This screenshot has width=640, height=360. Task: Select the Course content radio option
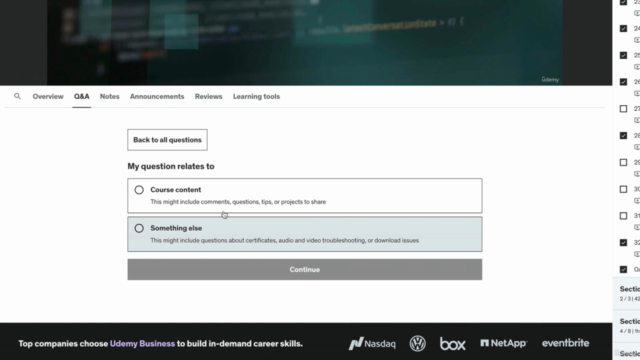pyautogui.click(x=139, y=190)
